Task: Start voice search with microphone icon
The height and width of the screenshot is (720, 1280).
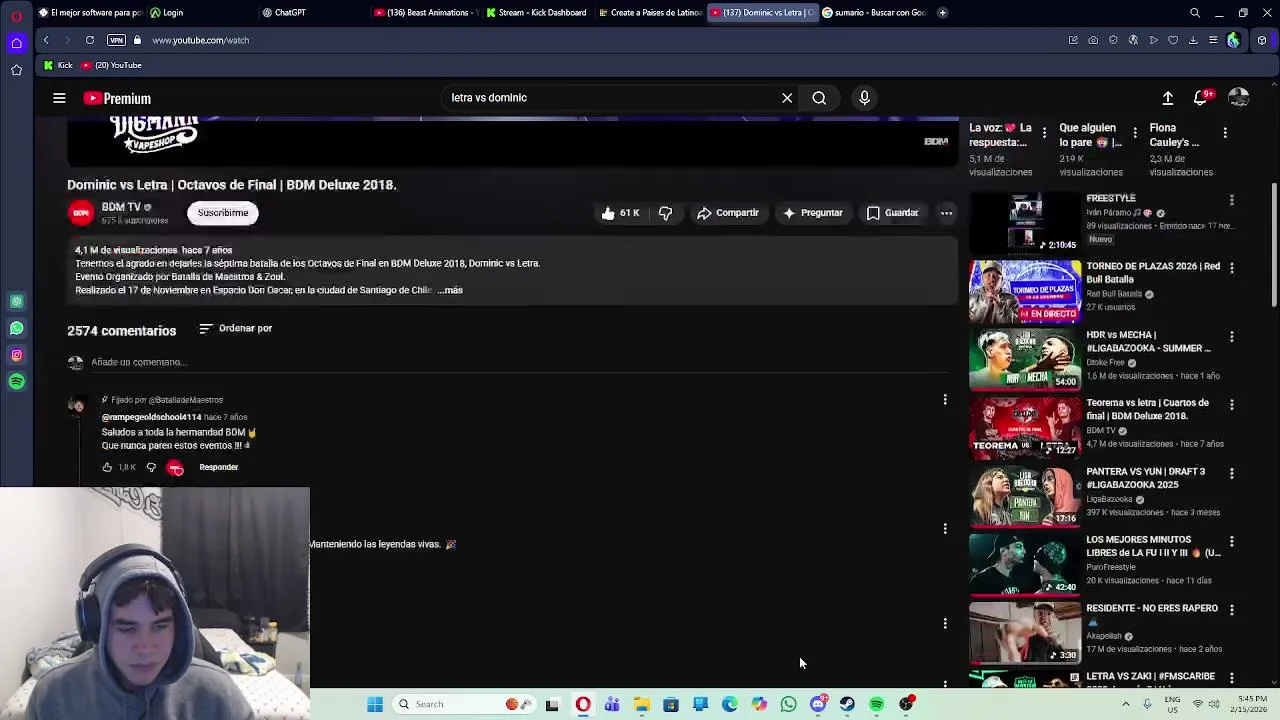Action: (864, 98)
